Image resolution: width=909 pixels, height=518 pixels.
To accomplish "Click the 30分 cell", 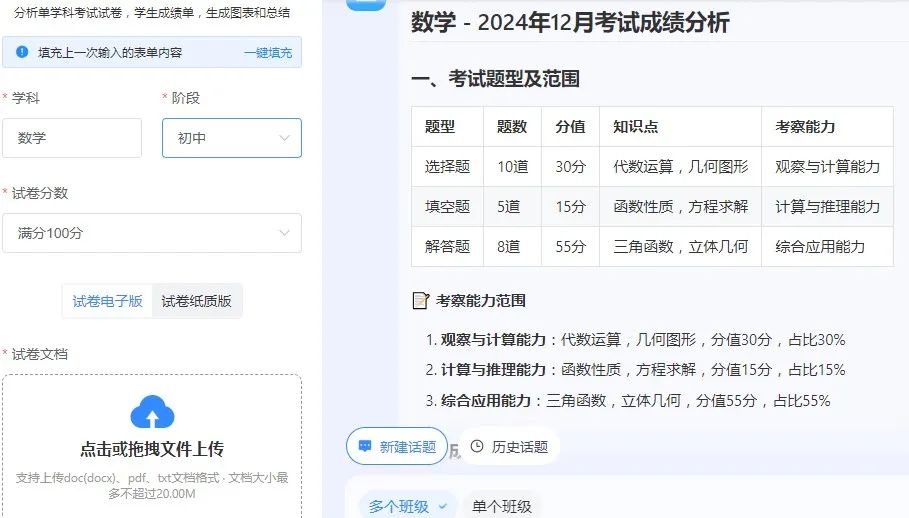I will coord(570,167).
